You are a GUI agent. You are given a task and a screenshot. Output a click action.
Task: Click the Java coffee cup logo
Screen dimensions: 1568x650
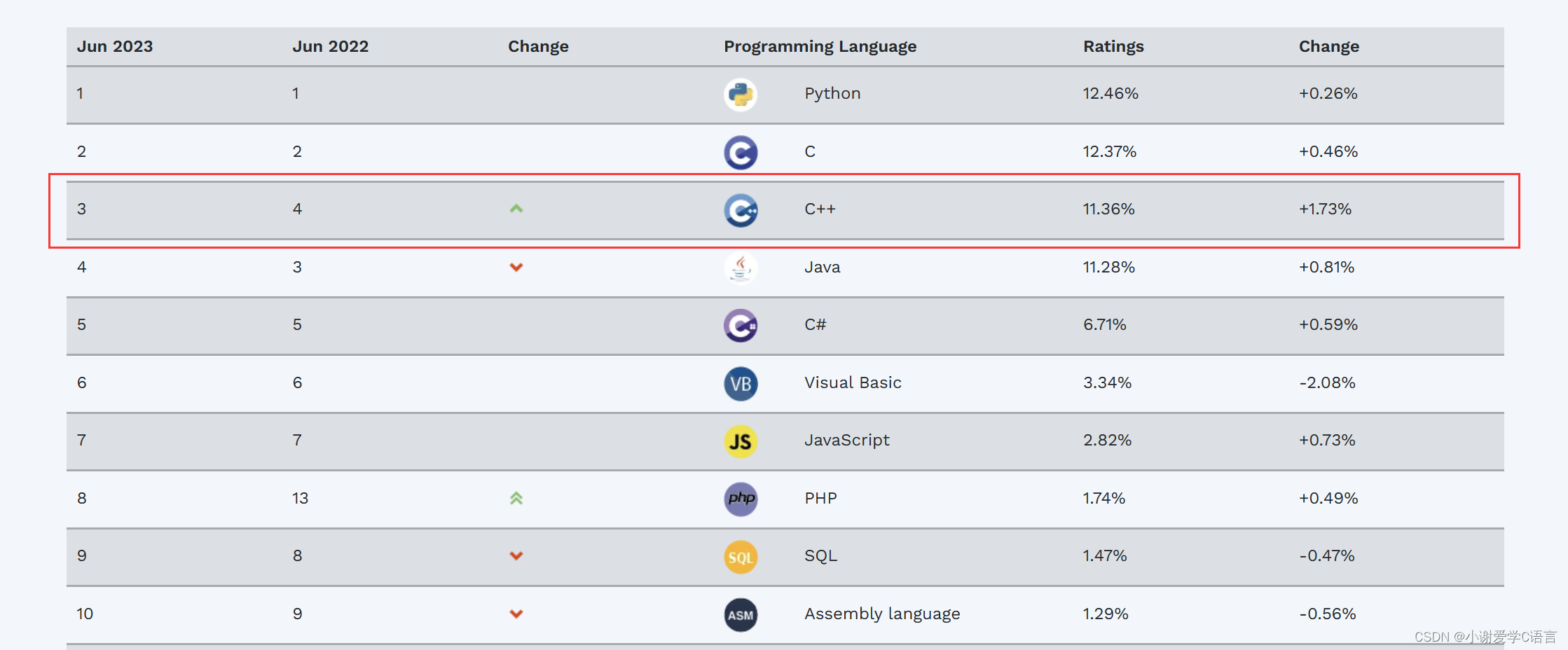tap(741, 268)
